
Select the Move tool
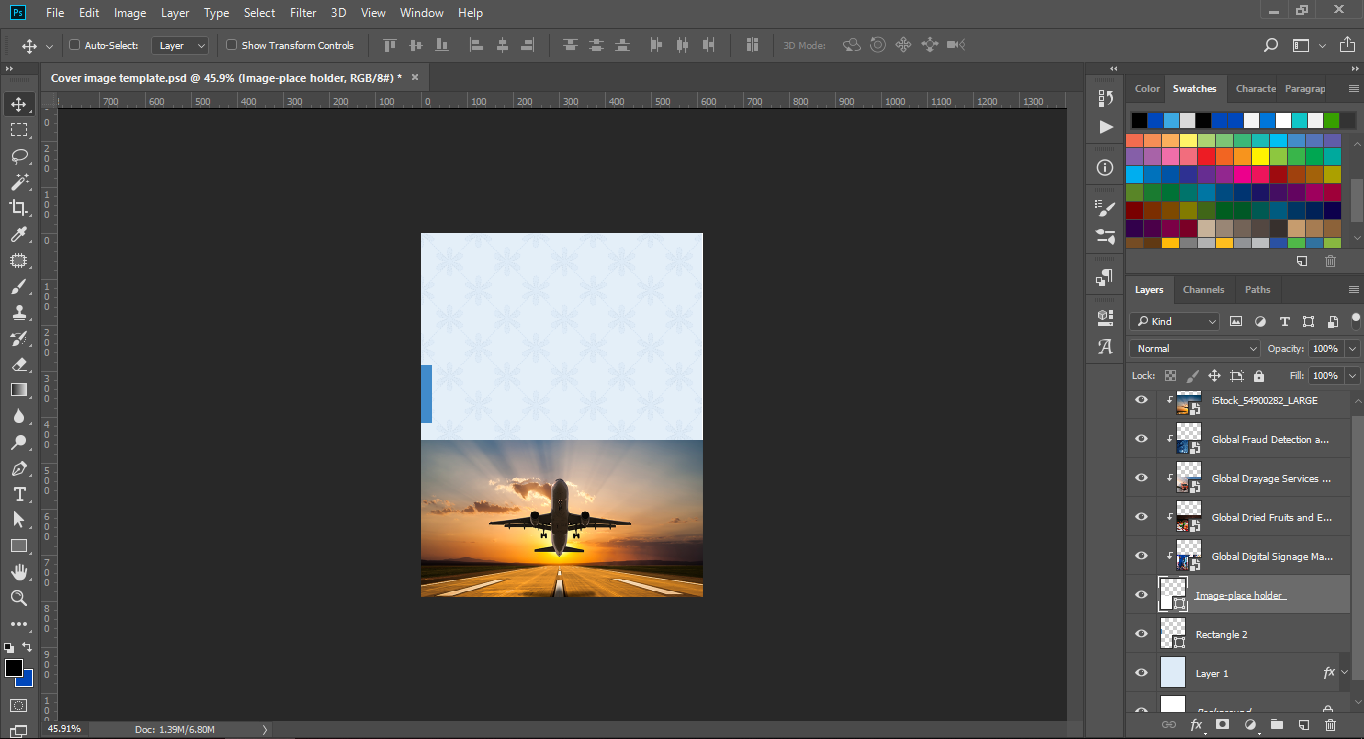pyautogui.click(x=21, y=103)
